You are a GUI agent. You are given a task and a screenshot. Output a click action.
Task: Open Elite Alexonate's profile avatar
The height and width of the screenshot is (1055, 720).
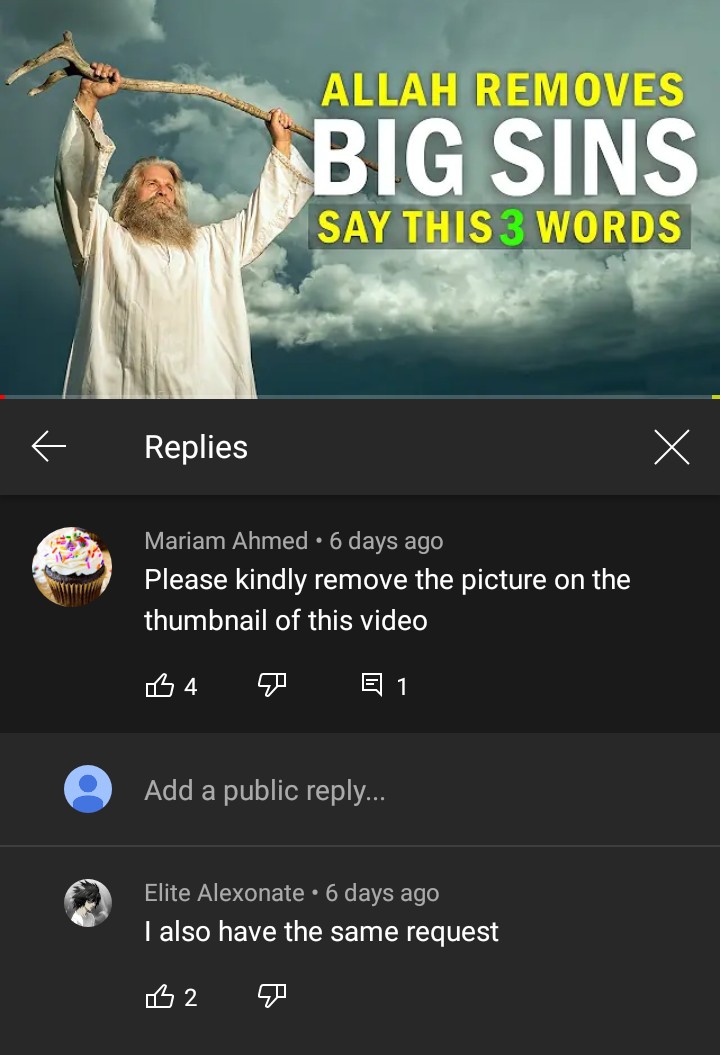tap(88, 903)
